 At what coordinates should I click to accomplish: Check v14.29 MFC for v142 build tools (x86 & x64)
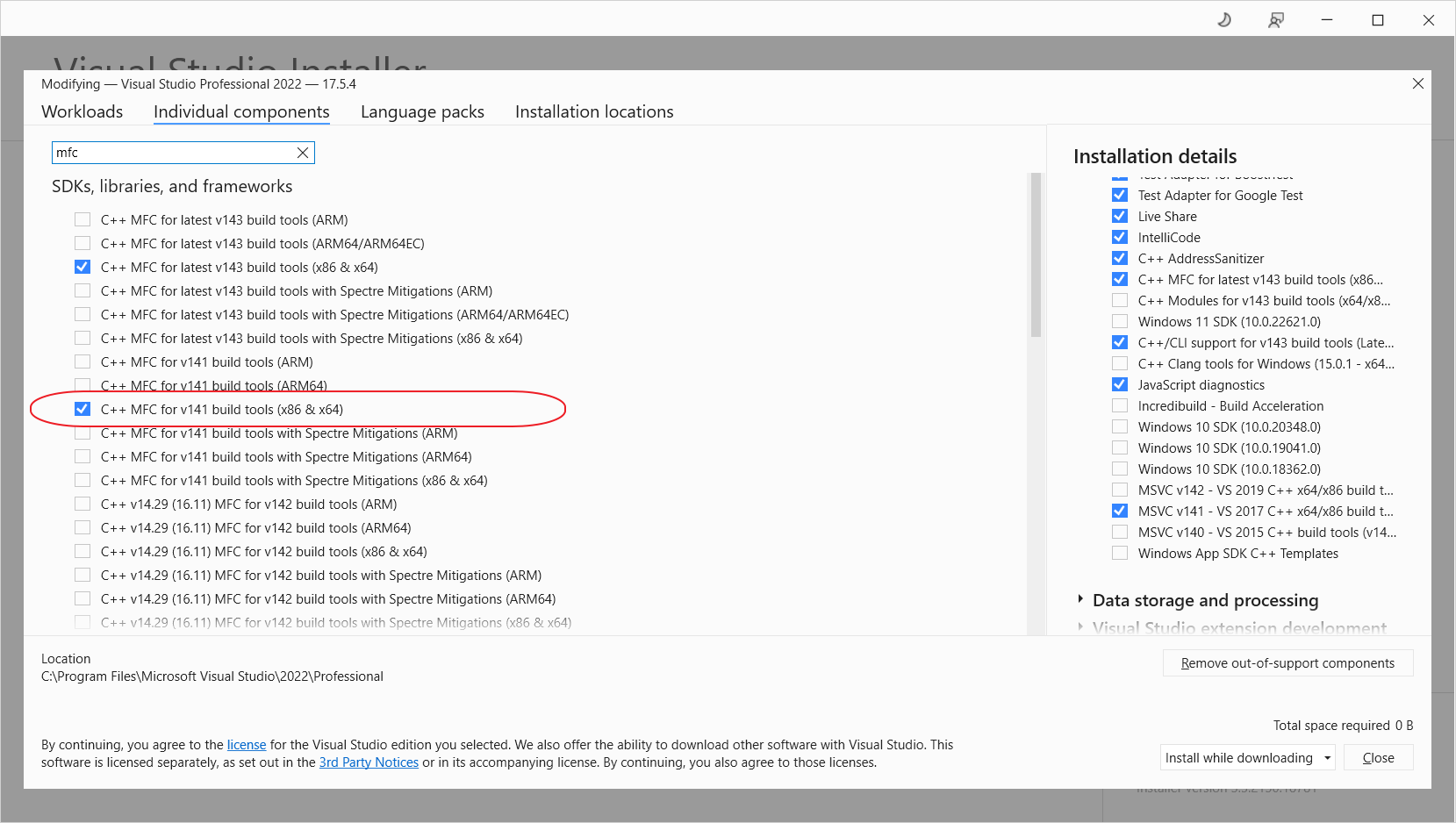tap(82, 551)
